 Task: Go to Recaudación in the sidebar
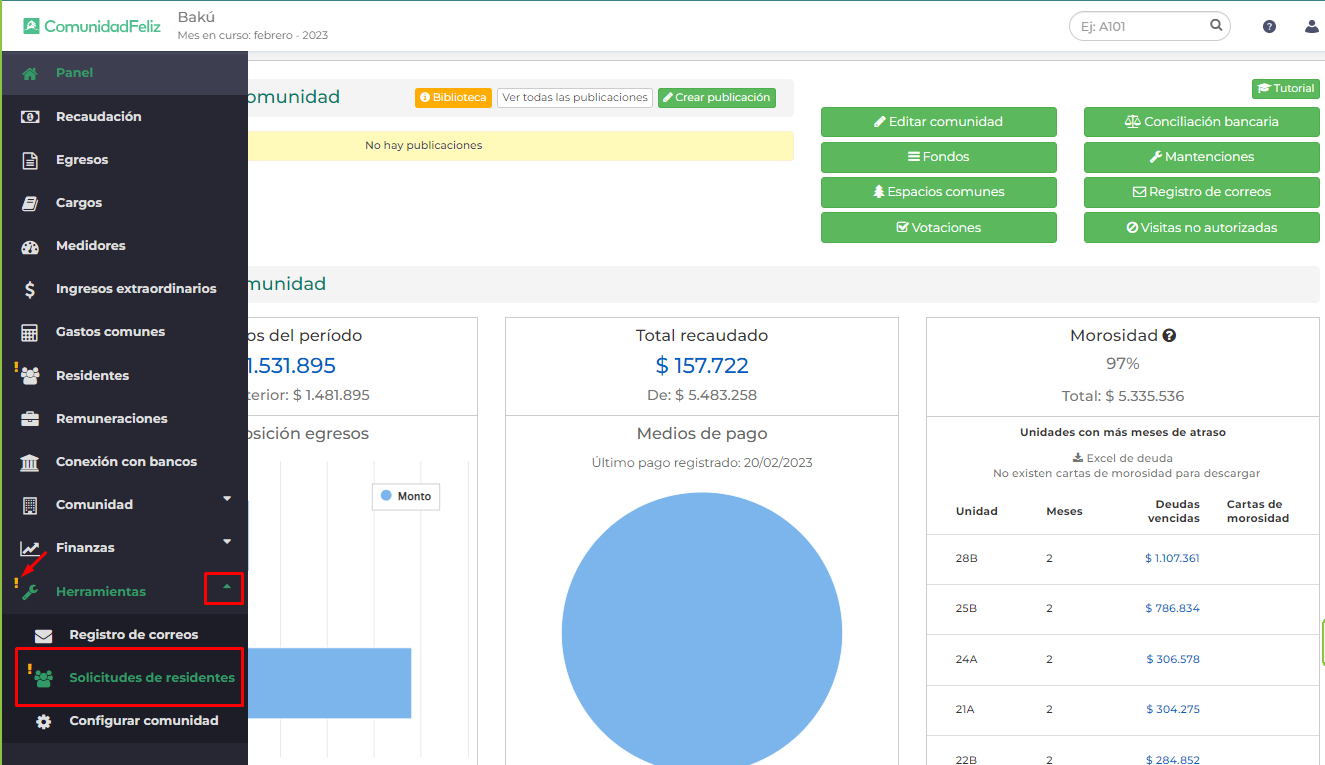click(x=98, y=117)
